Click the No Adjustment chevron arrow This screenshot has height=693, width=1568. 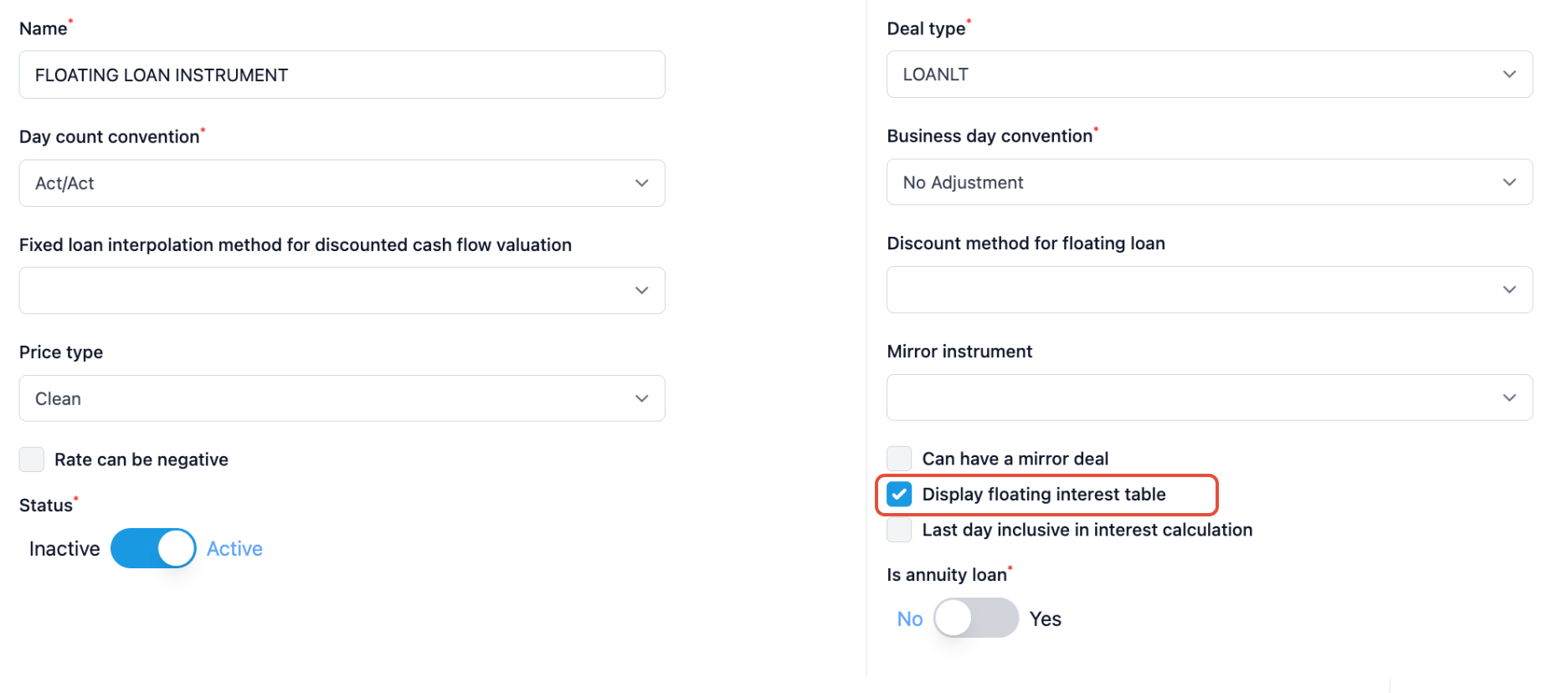pos(1509,182)
